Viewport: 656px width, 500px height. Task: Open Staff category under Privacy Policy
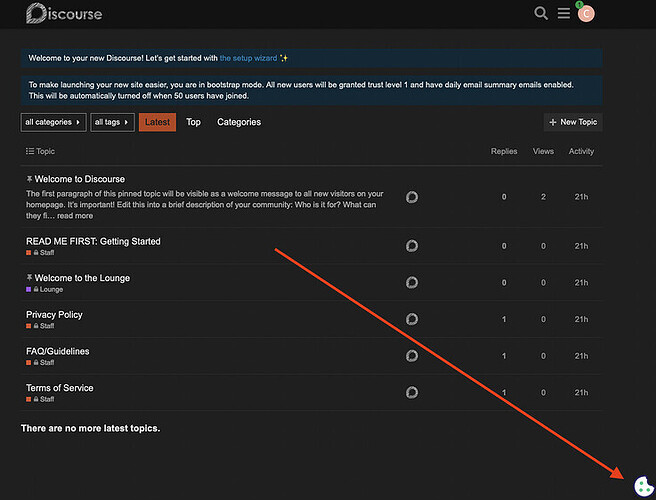click(40, 326)
